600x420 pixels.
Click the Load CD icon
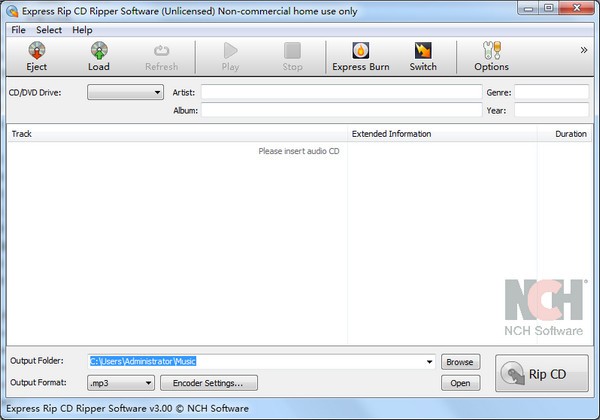tap(98, 51)
